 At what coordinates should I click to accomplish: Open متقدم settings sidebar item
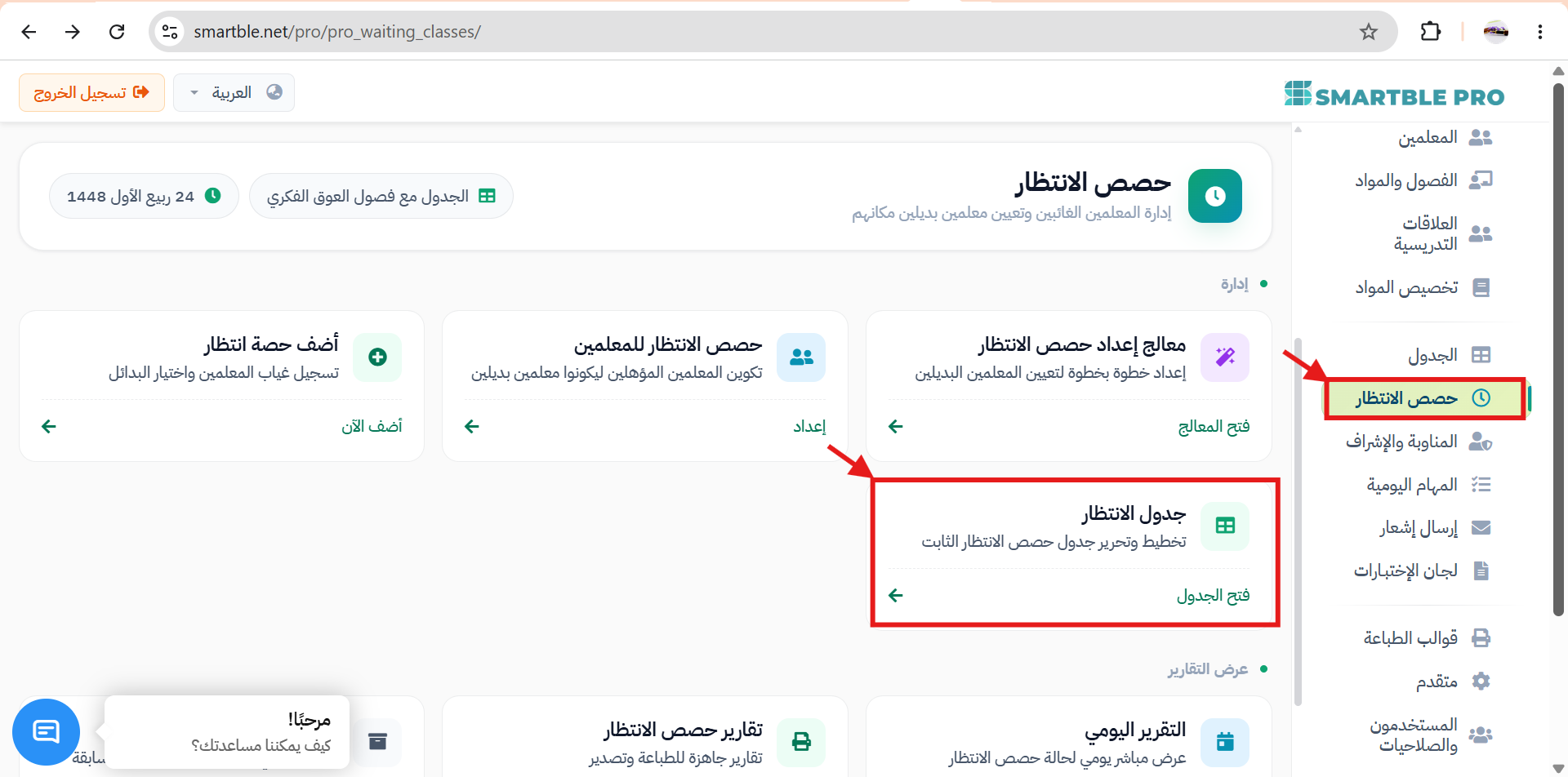1454,682
